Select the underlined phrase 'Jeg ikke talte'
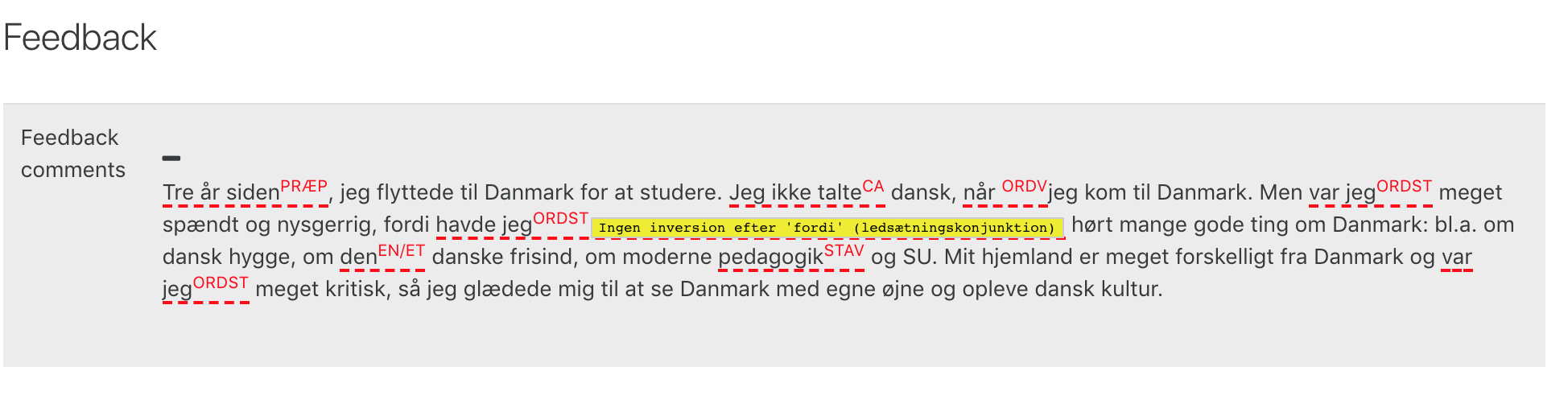The image size is (1568, 404). pos(795,192)
